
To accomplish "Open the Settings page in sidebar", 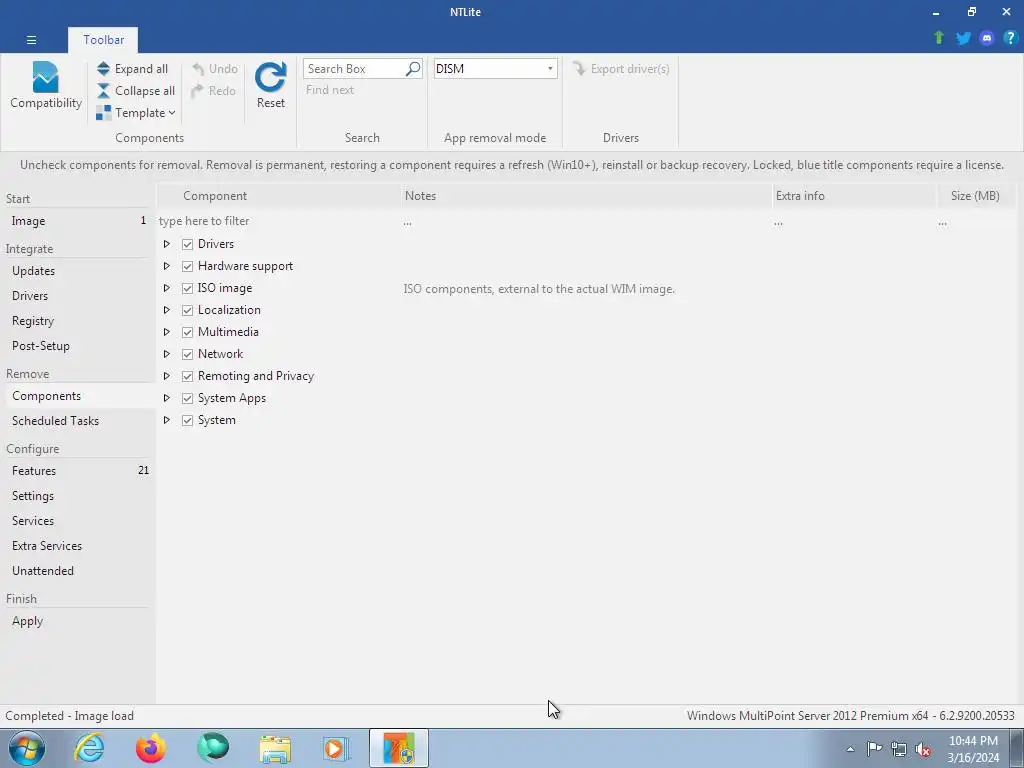I will pyautogui.click(x=77, y=496).
